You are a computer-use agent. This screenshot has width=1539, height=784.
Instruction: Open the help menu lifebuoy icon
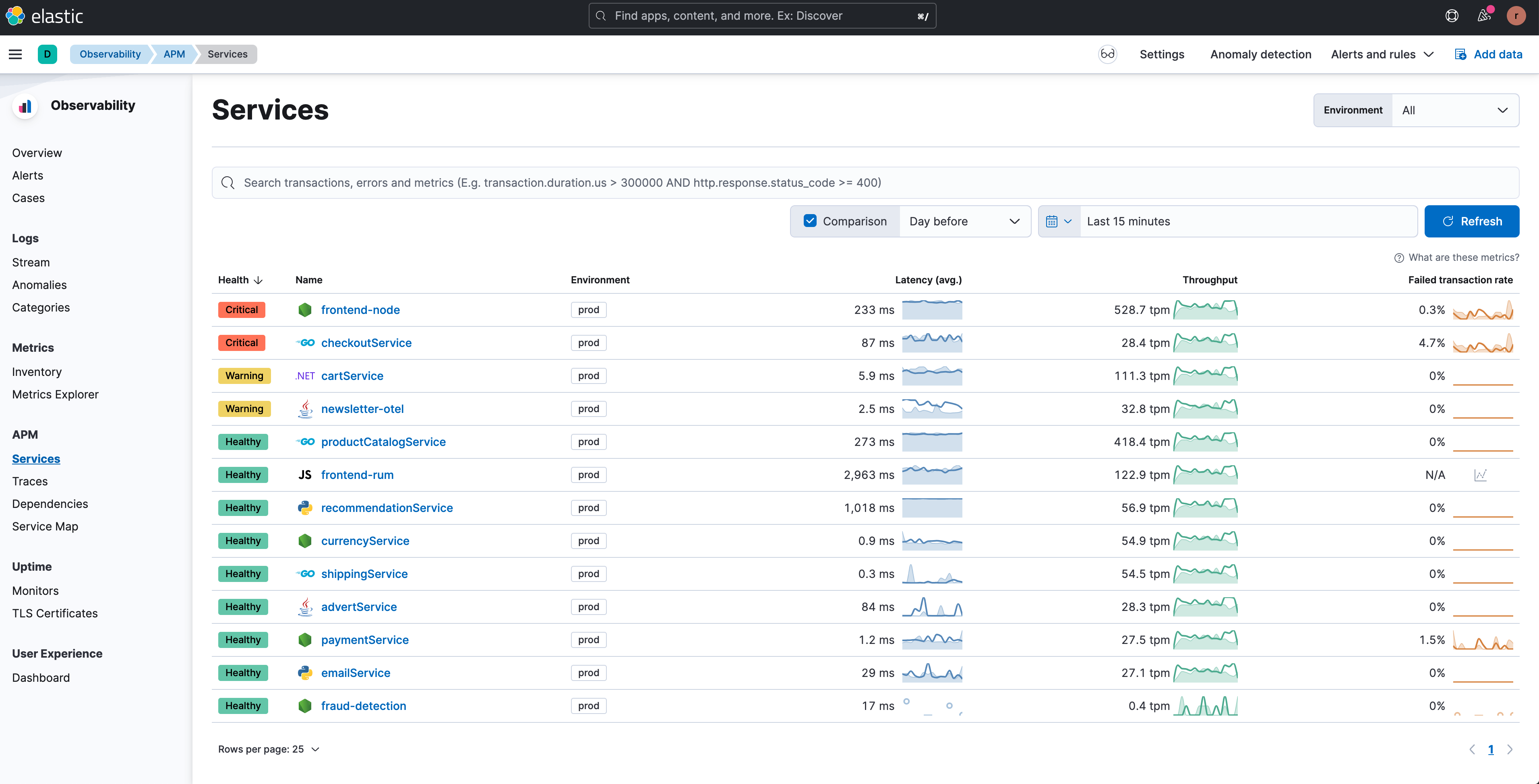coord(1452,16)
